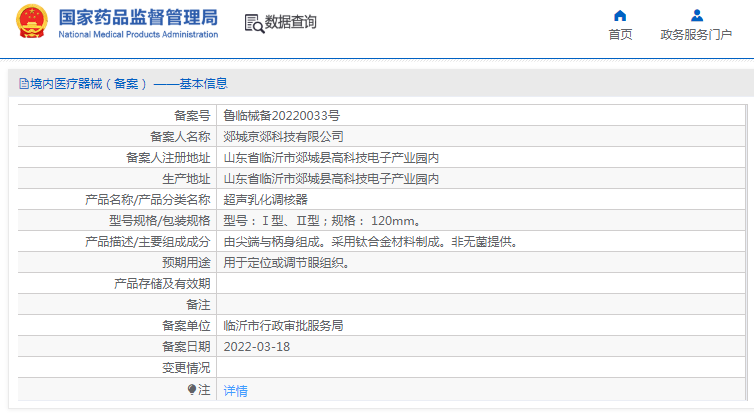Screen dimensions: 754x417
Task: Click the 备案人注册地址 row label
Action: coord(168,158)
